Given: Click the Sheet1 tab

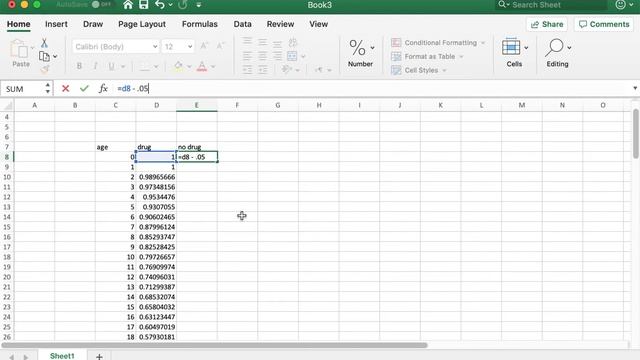Looking at the screenshot, I should [62, 356].
